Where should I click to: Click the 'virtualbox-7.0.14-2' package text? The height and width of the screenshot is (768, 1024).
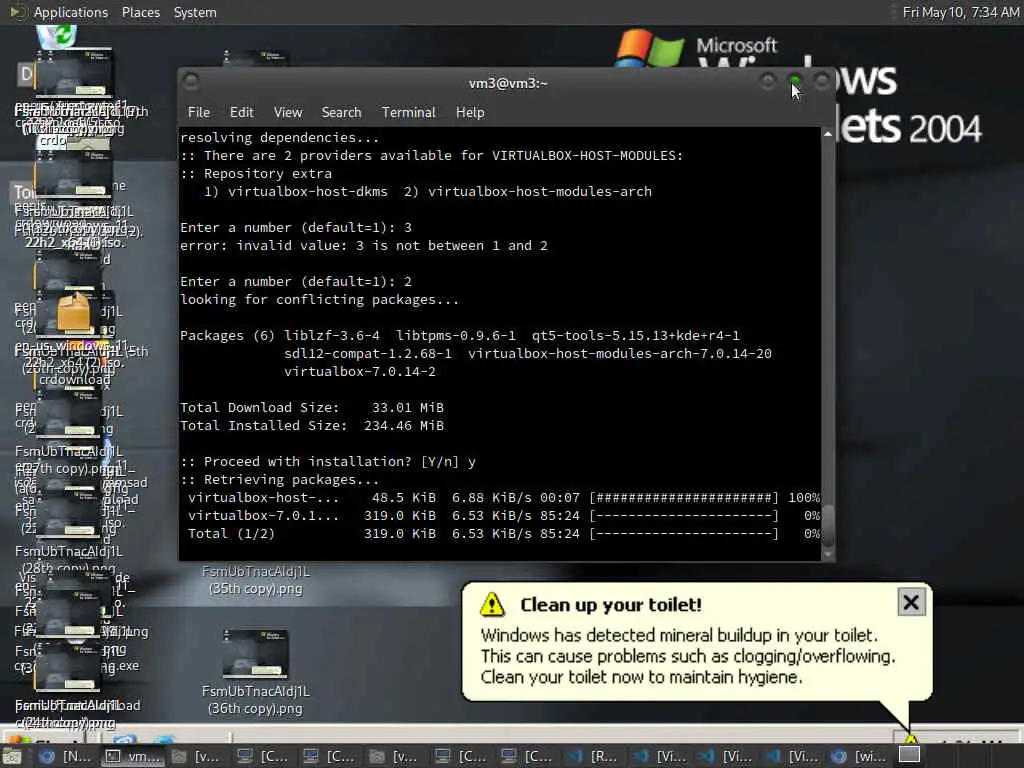[360, 372]
